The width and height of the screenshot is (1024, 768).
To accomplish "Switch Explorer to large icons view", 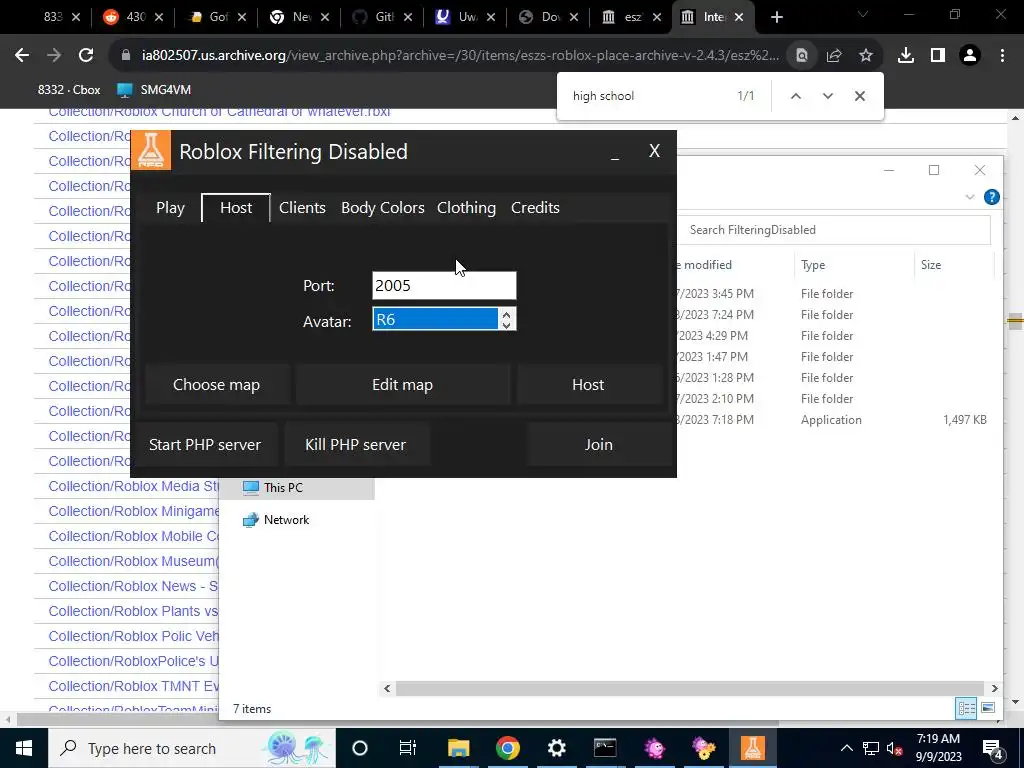I will coord(987,708).
